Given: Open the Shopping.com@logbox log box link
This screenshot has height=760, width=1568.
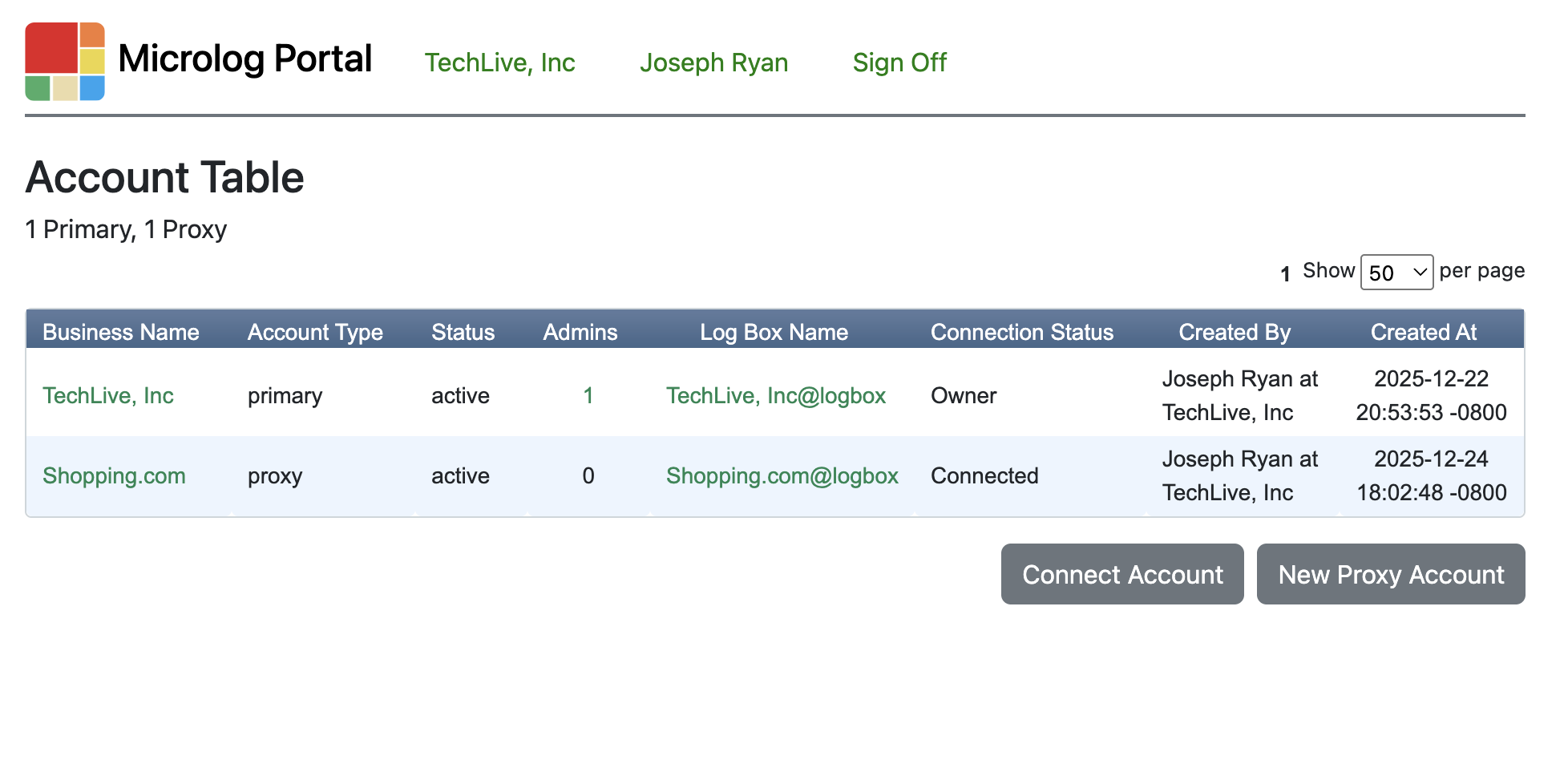Looking at the screenshot, I should coord(782,475).
